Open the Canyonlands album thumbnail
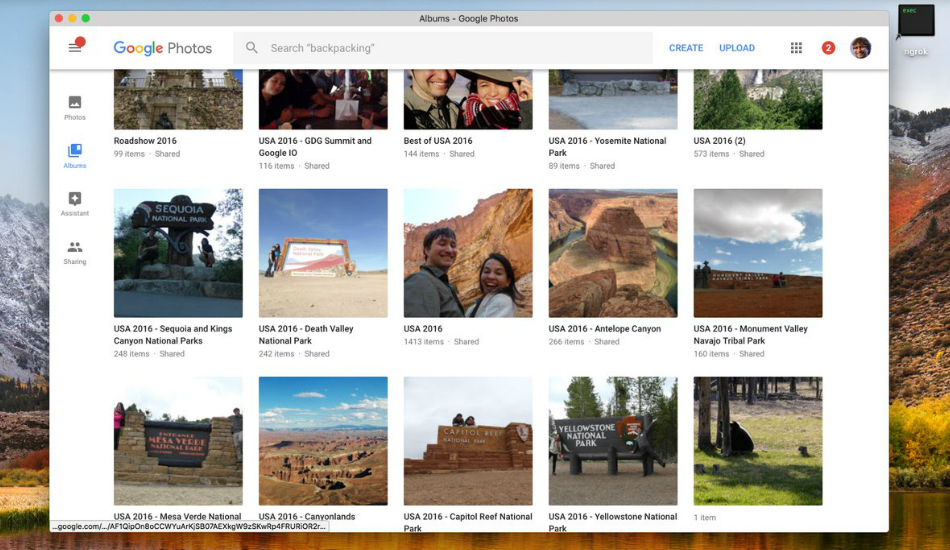This screenshot has height=550, width=950. (x=323, y=441)
